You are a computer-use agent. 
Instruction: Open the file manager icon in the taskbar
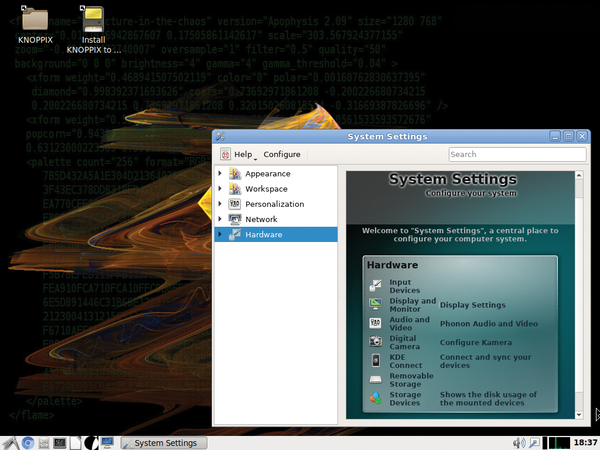pyautogui.click(x=44, y=443)
